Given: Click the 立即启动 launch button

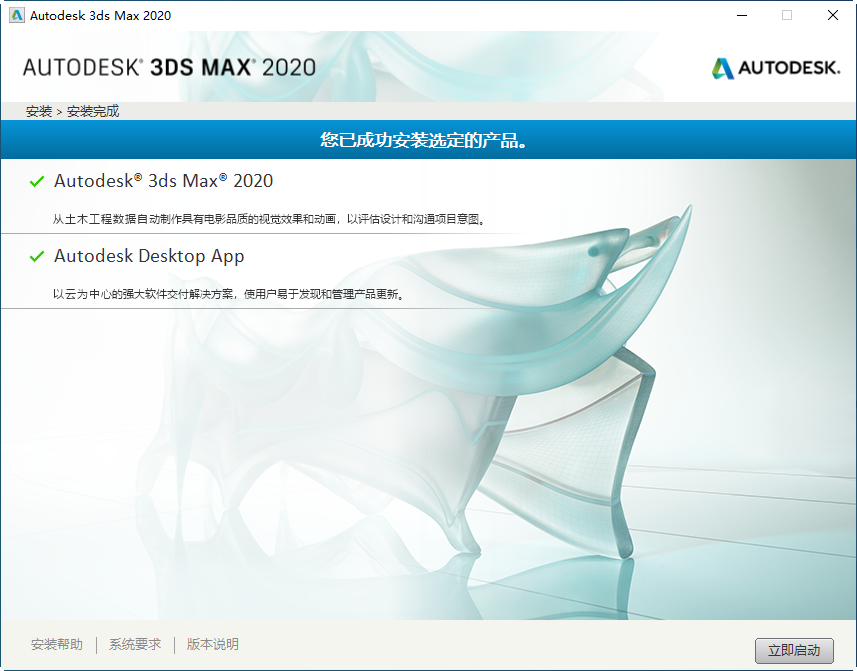Looking at the screenshot, I should click(x=794, y=650).
